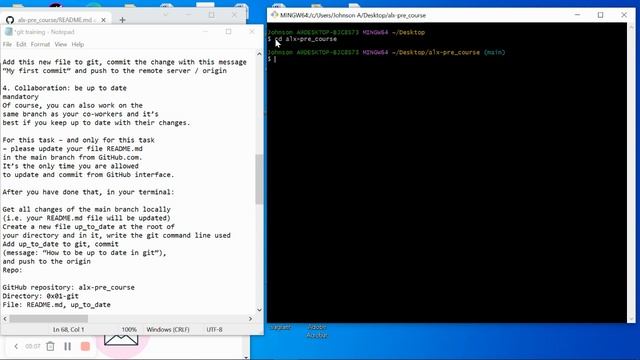The width and height of the screenshot is (640, 360).
Task: Pause the screen recording
Action: [67, 346]
